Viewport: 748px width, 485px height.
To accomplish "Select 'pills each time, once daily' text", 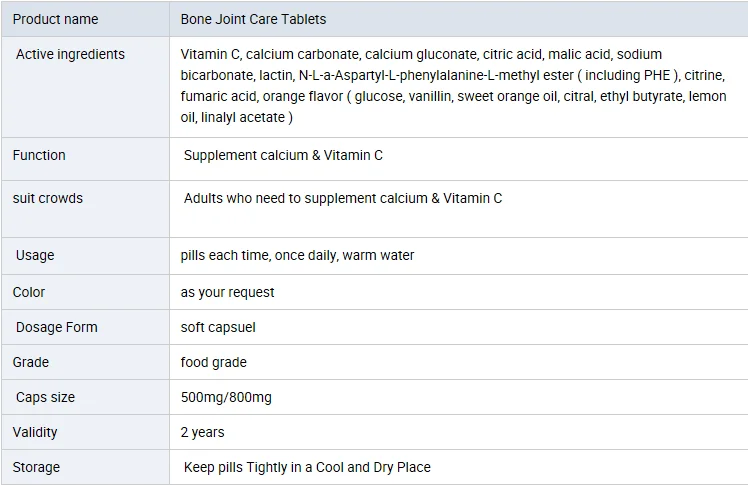I will click(297, 255).
